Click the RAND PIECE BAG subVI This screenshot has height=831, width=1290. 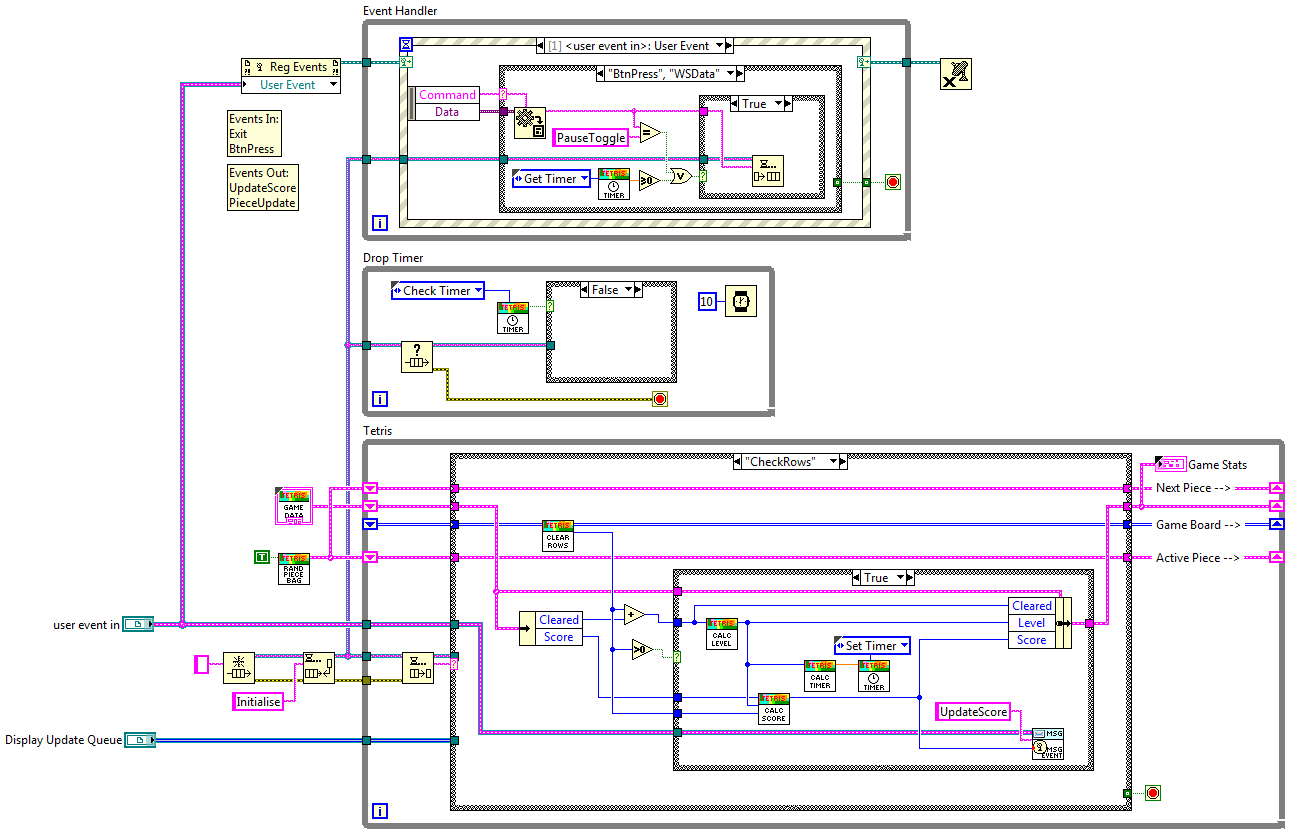tap(294, 568)
